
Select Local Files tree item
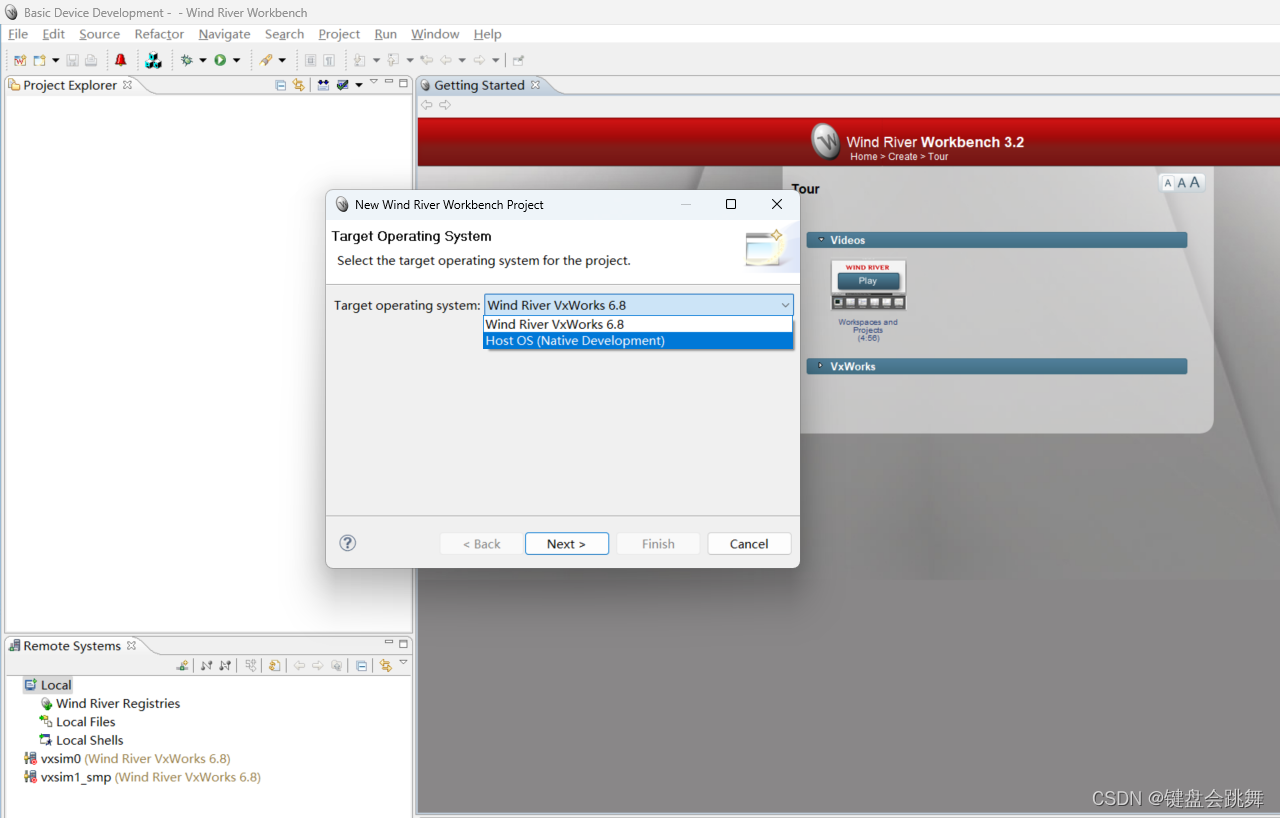[x=77, y=722]
